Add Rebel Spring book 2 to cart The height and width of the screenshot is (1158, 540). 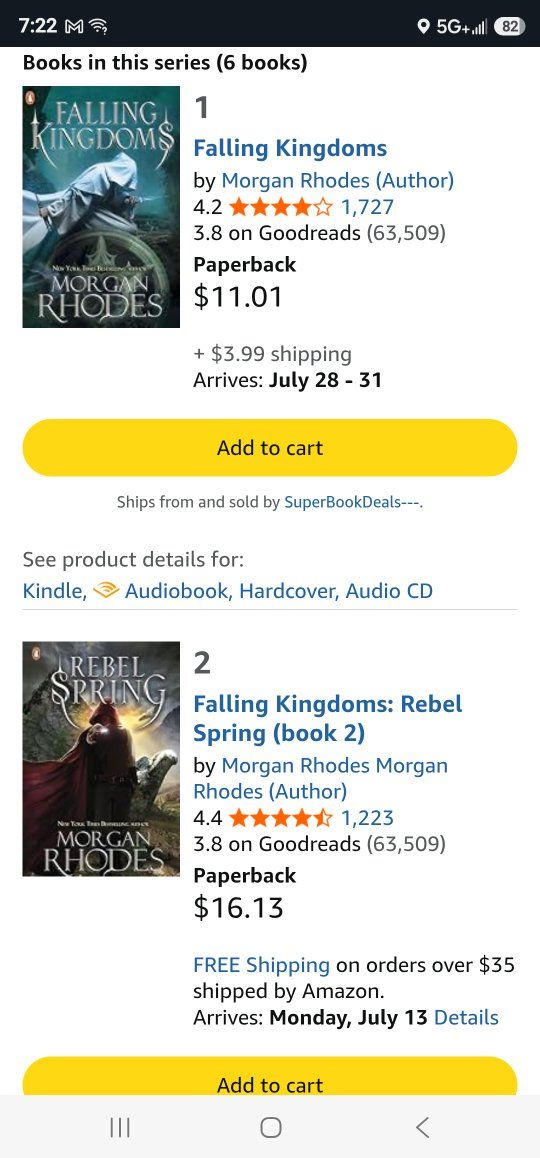click(270, 1080)
